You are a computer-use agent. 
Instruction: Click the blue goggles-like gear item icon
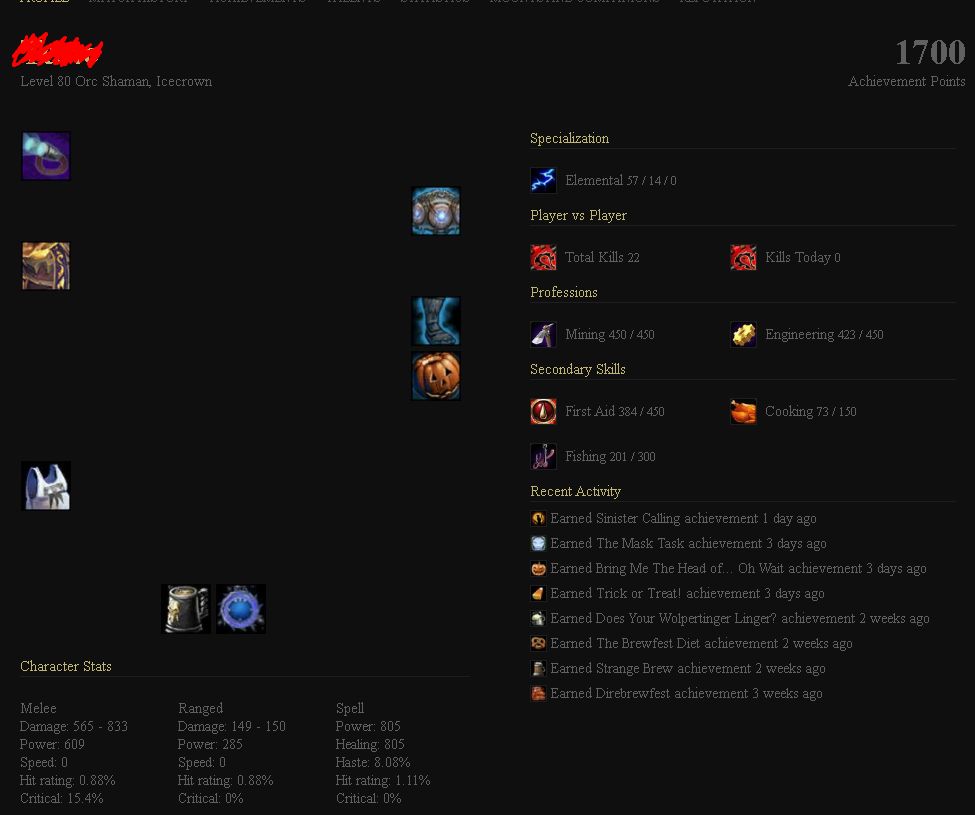(x=436, y=211)
